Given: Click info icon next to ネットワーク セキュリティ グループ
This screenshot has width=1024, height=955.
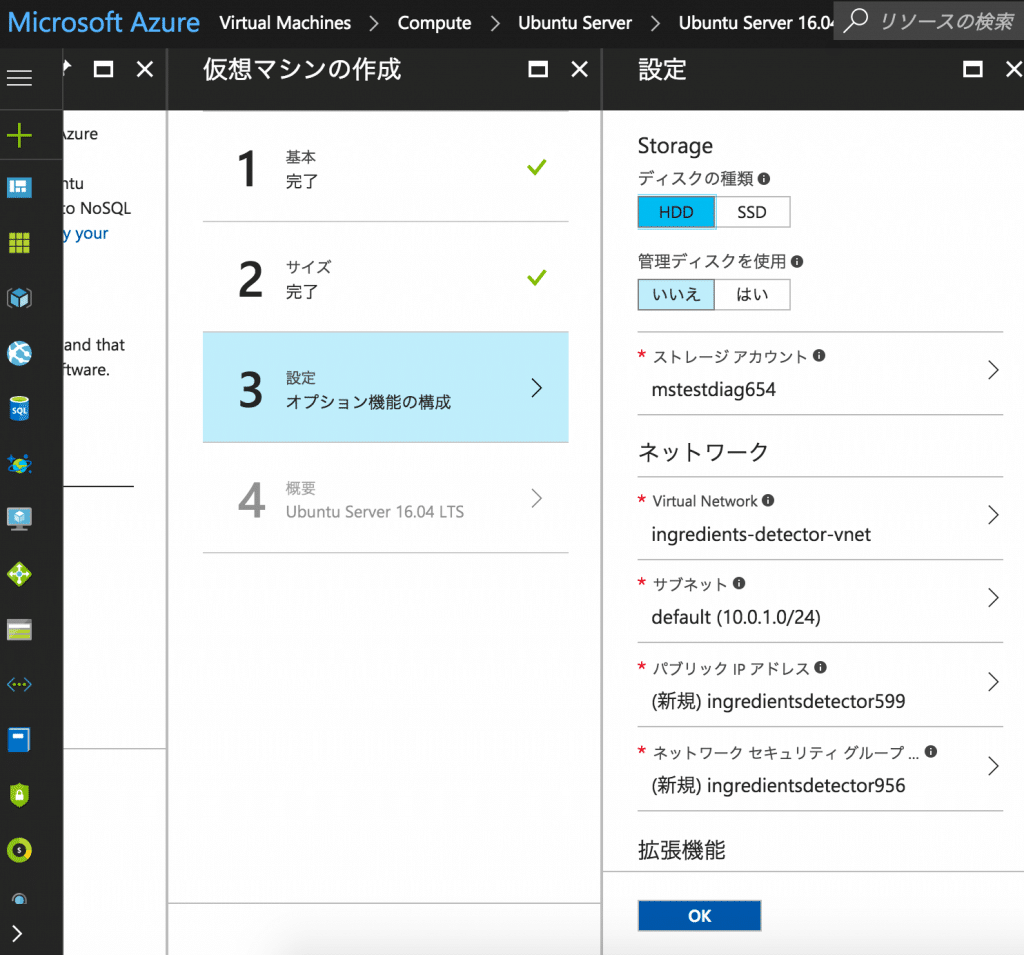Looking at the screenshot, I should (931, 751).
